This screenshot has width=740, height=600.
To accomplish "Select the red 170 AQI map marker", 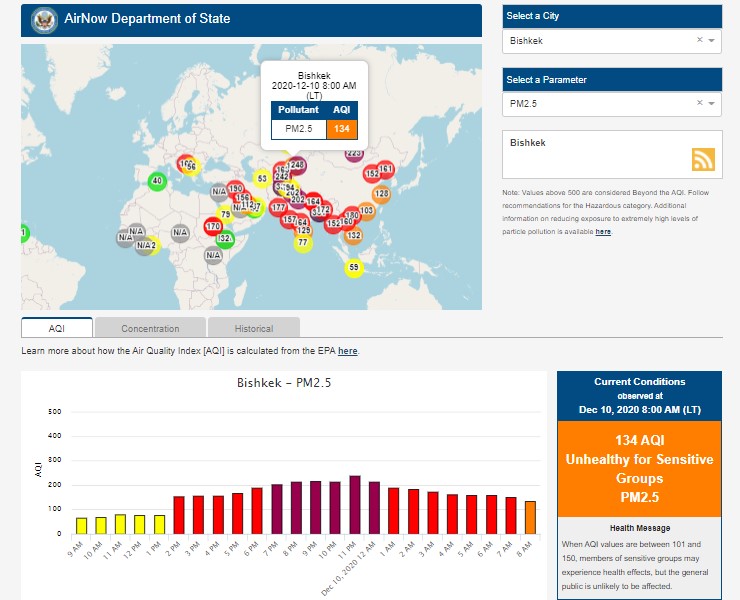I will (x=213, y=227).
